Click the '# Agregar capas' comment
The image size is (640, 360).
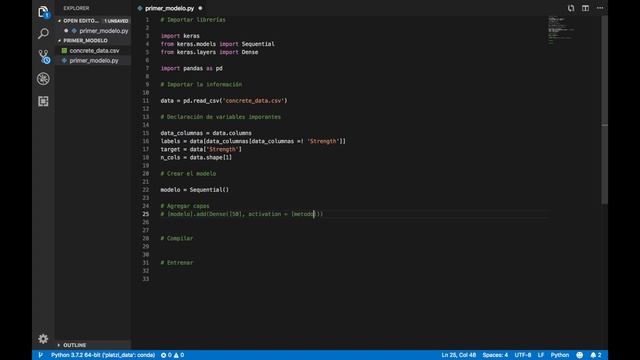point(184,206)
